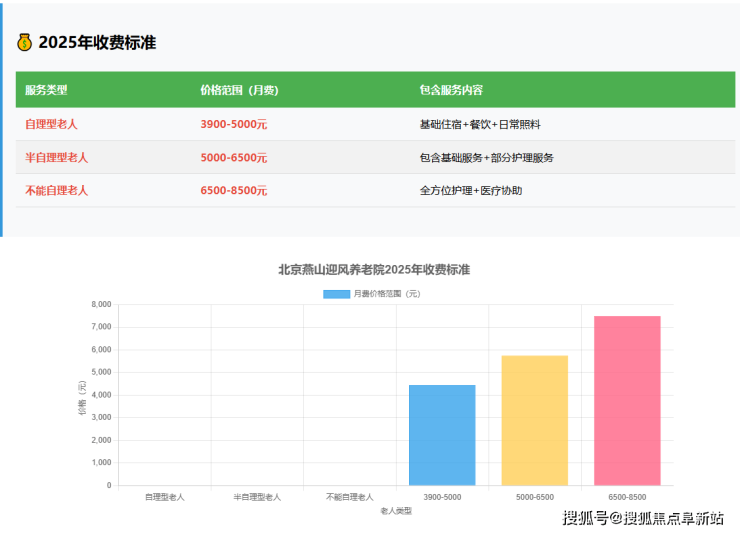
Task: Select the blue 3900-5000 bar
Action: coord(442,435)
